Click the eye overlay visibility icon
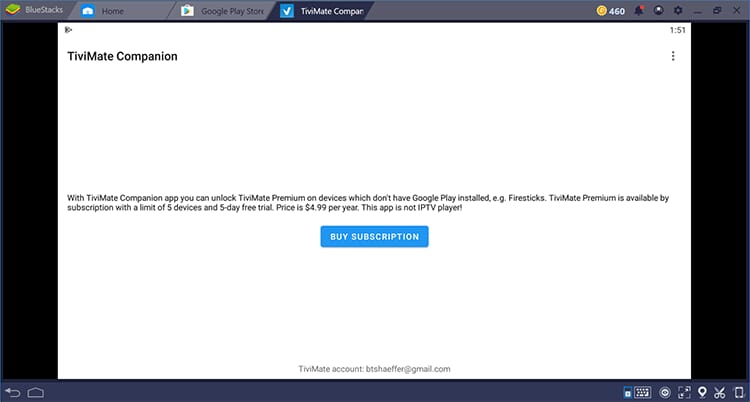Screen dimensions: 750x402 [x=665, y=393]
